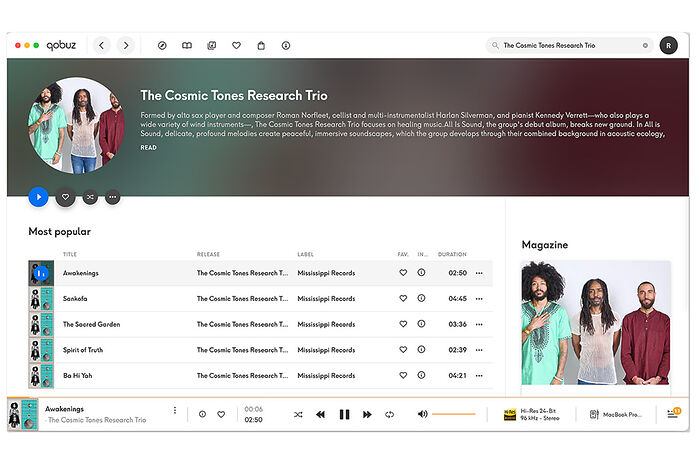Open artist more options ellipsis button
Viewport: 696px width, 464px height.
113,197
